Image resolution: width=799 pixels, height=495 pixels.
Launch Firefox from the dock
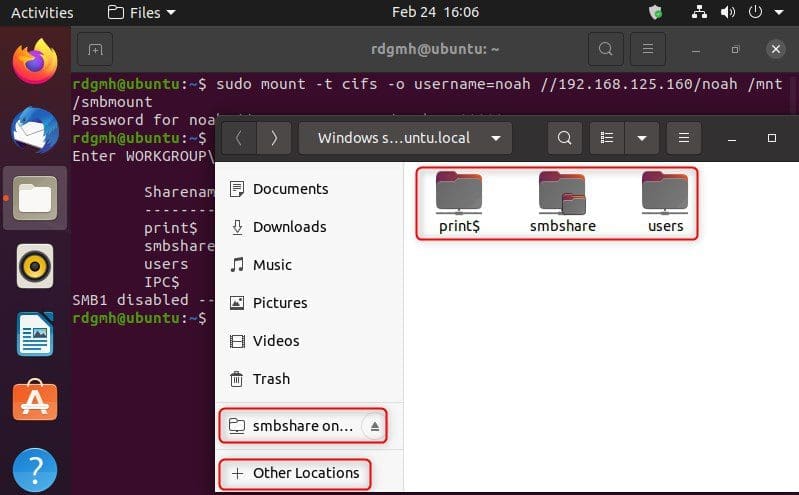pos(35,62)
